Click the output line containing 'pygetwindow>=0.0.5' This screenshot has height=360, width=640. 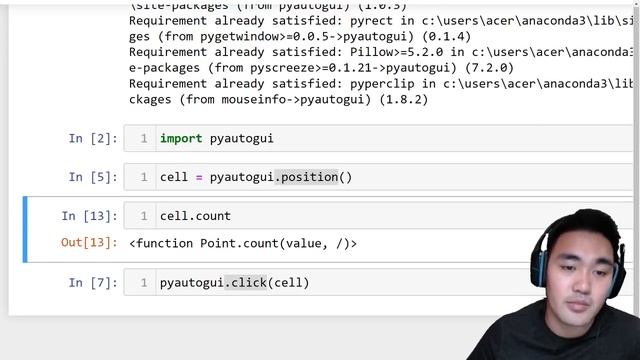click(300, 37)
